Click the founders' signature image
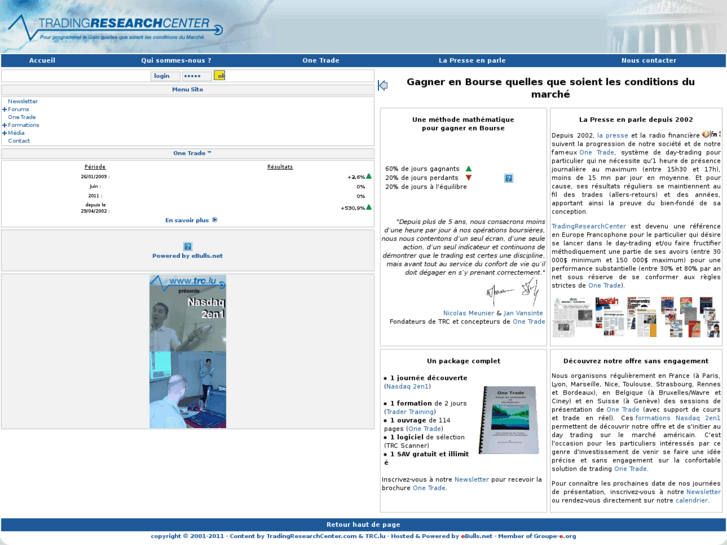 click(513, 293)
